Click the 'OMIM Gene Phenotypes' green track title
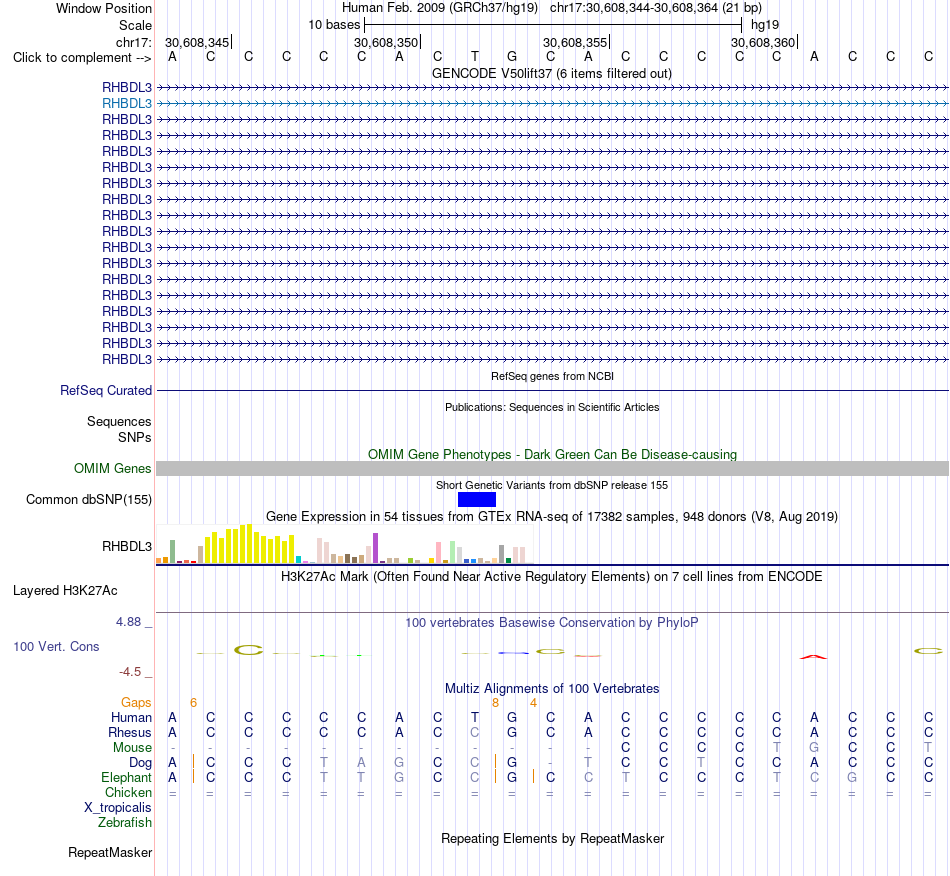The width and height of the screenshot is (950, 876). [552, 454]
